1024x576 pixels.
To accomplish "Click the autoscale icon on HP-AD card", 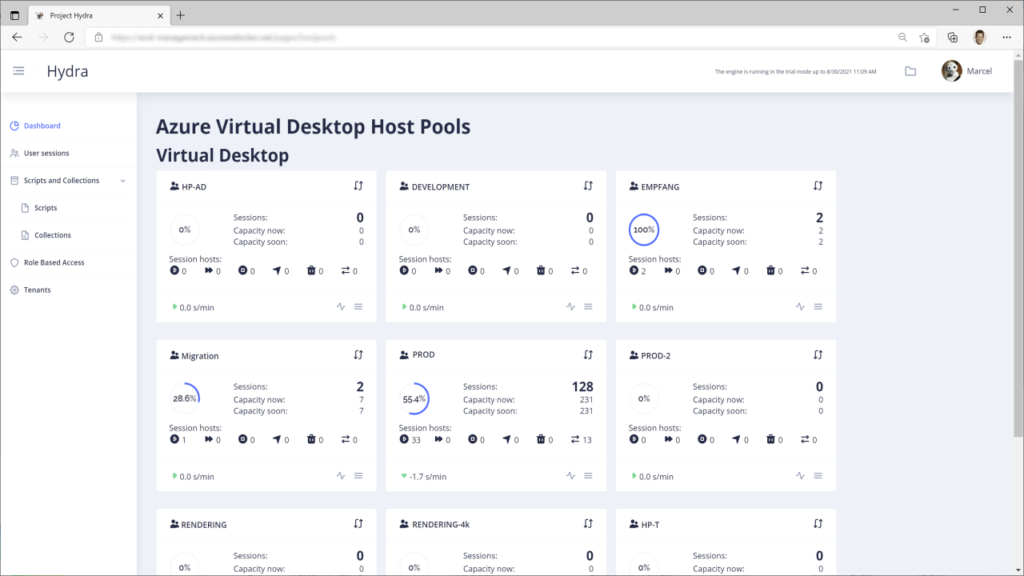I will pos(359,186).
